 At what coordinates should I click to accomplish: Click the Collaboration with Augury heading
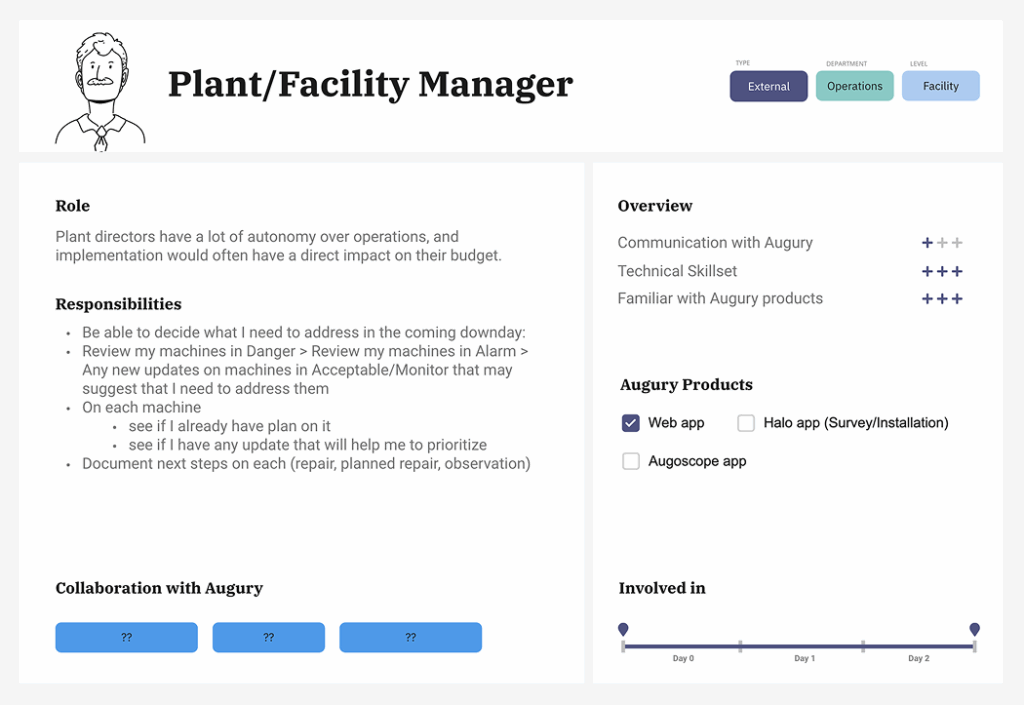159,588
